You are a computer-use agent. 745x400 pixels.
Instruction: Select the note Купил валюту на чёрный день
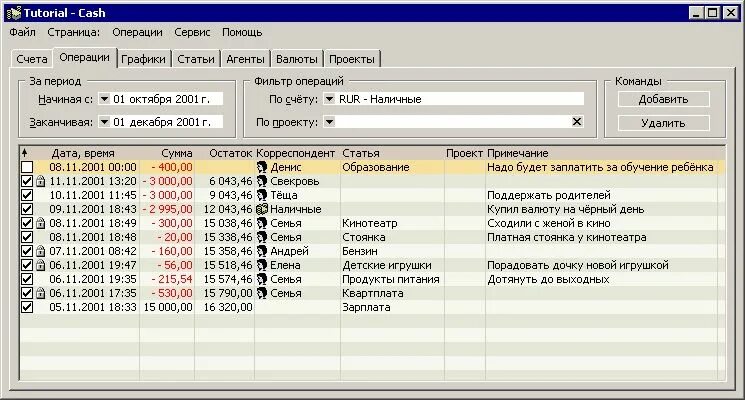tap(565, 209)
